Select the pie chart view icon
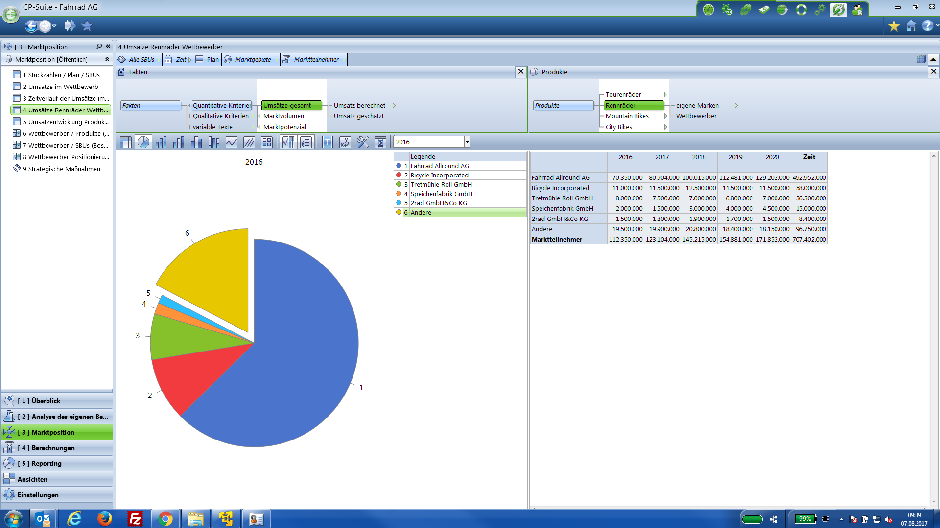The image size is (940, 528). click(143, 142)
